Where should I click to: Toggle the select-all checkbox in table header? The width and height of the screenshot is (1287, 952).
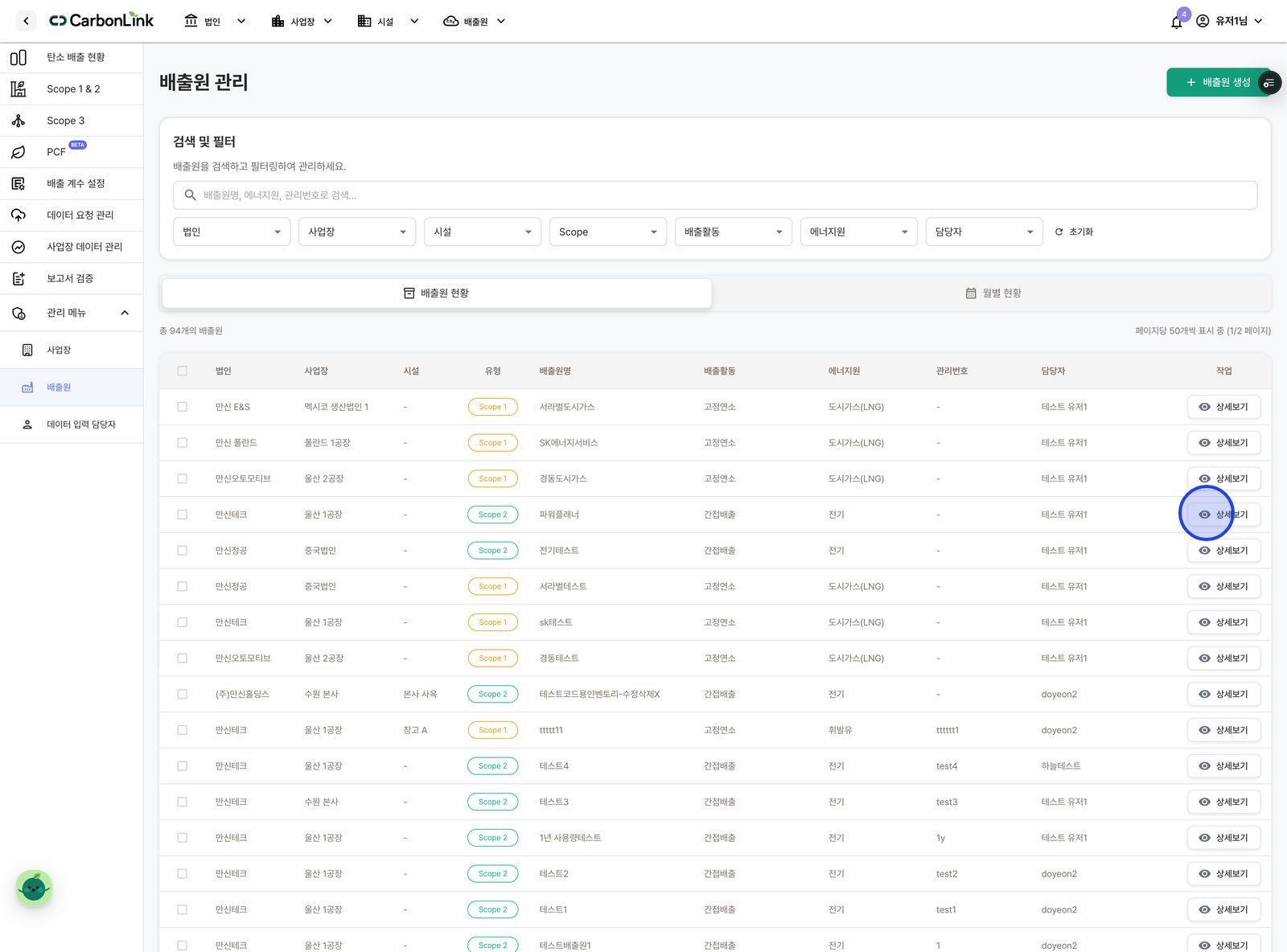pyautogui.click(x=183, y=371)
